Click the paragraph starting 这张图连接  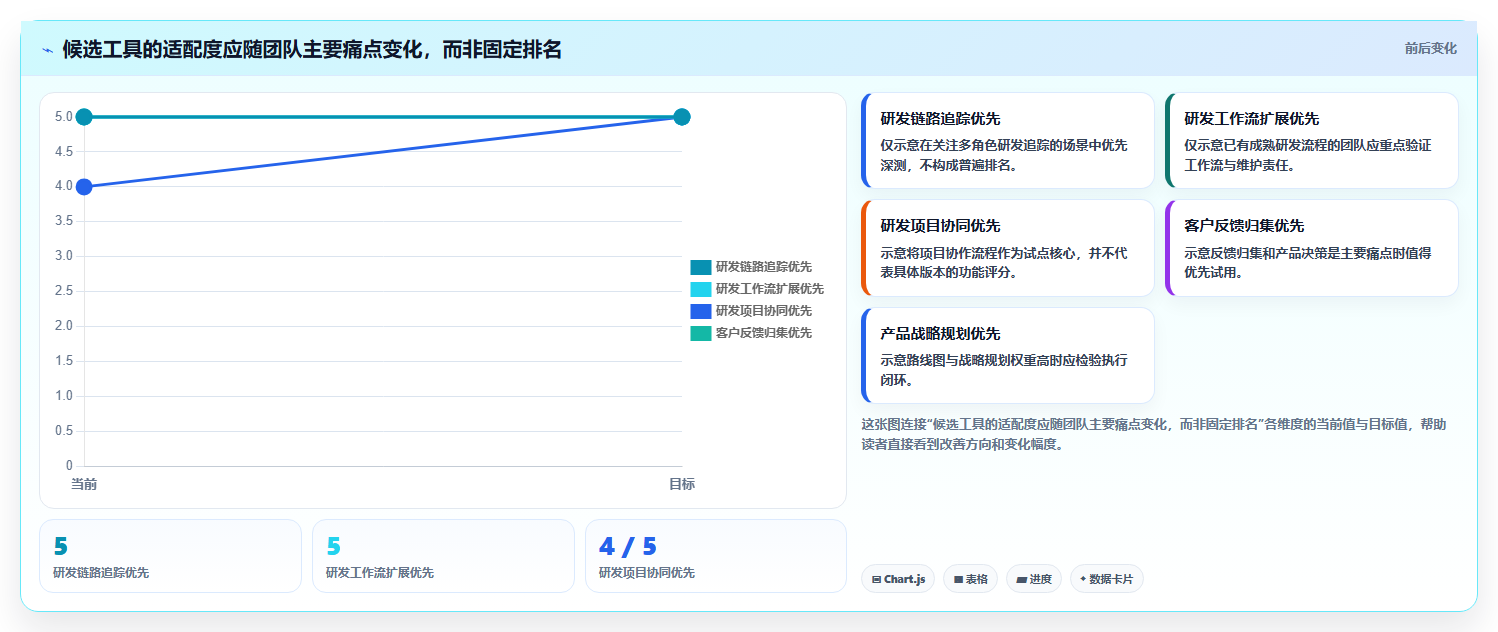(x=1153, y=434)
